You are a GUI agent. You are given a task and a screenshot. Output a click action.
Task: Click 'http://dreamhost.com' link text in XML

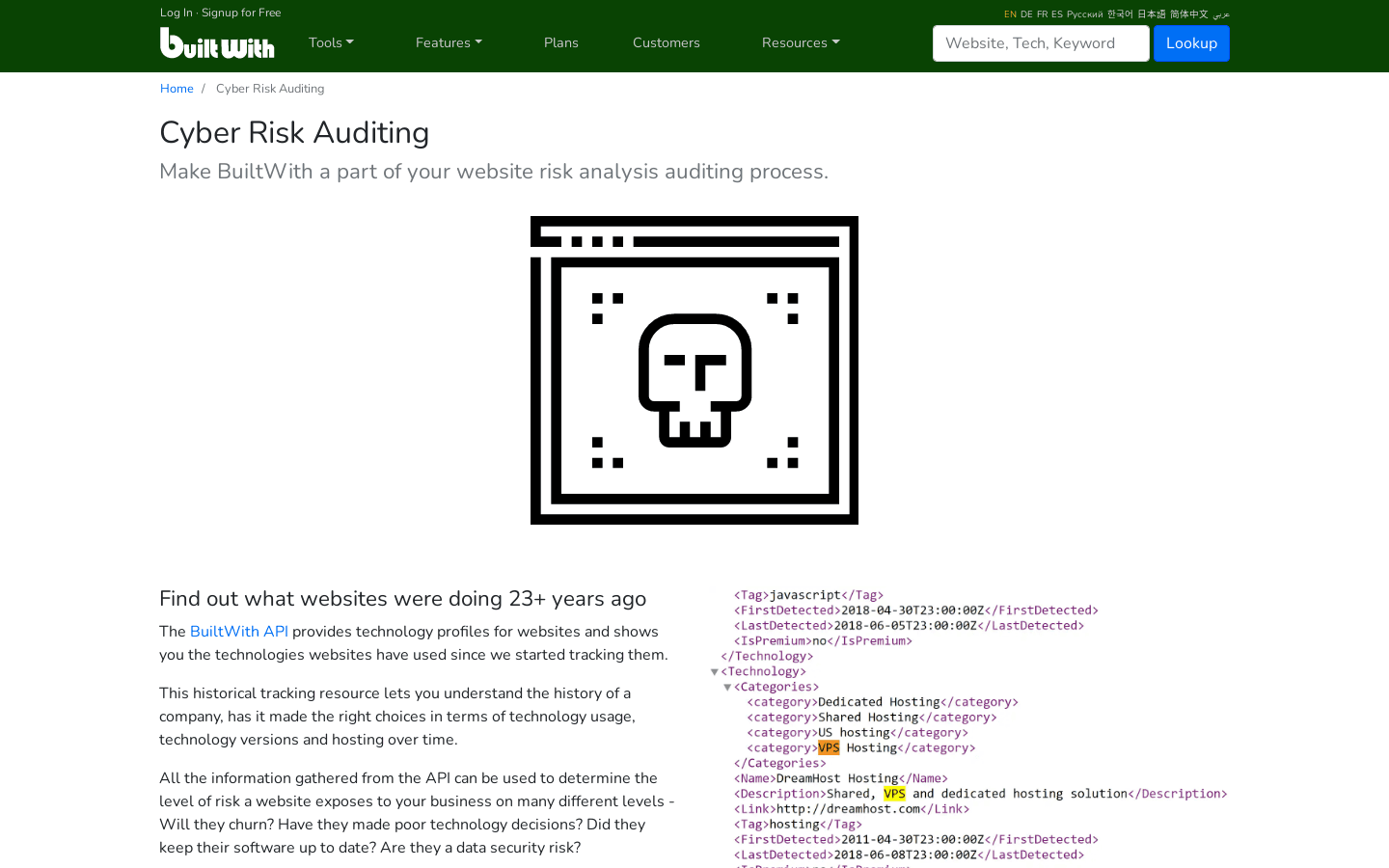coord(848,809)
